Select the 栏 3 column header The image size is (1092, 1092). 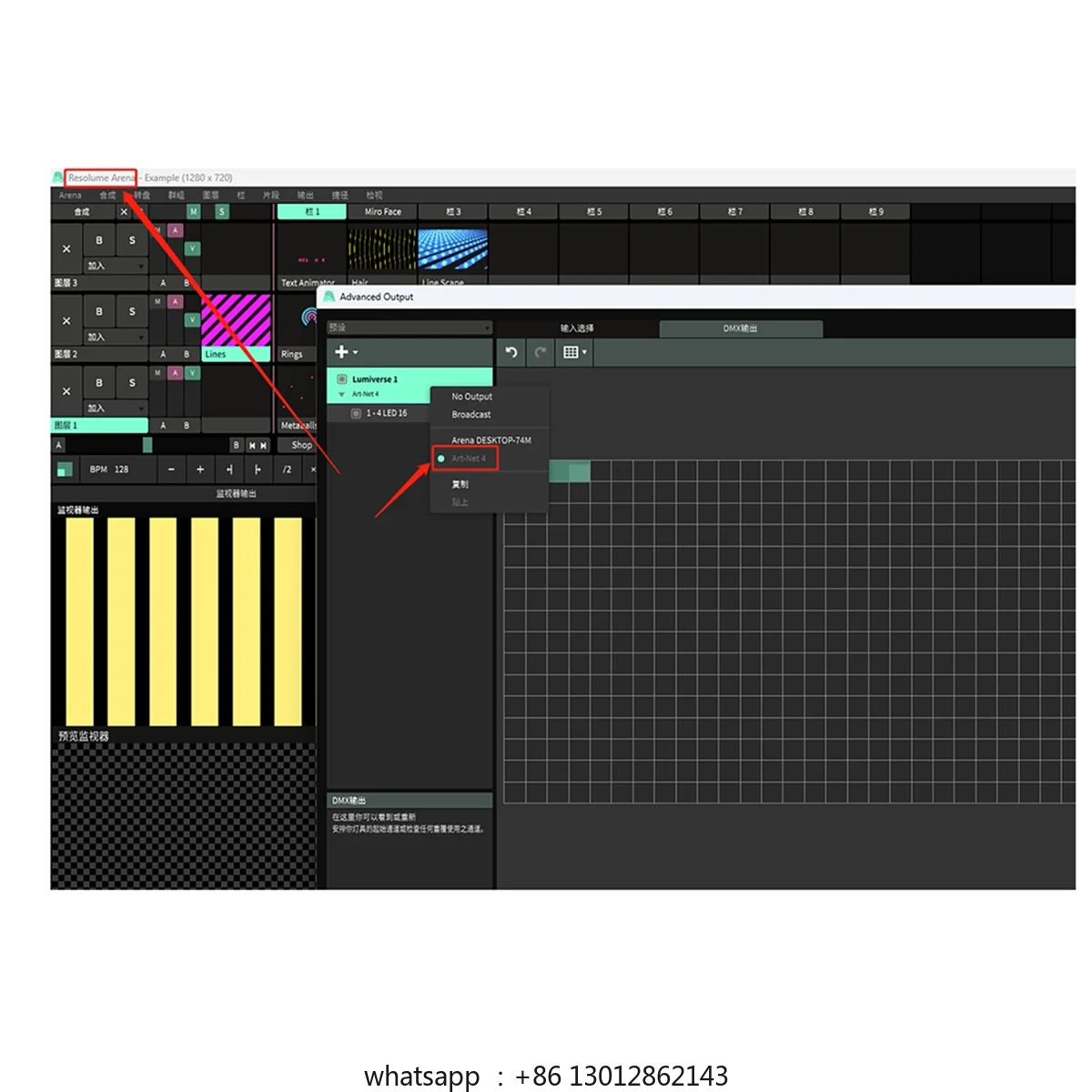453,212
